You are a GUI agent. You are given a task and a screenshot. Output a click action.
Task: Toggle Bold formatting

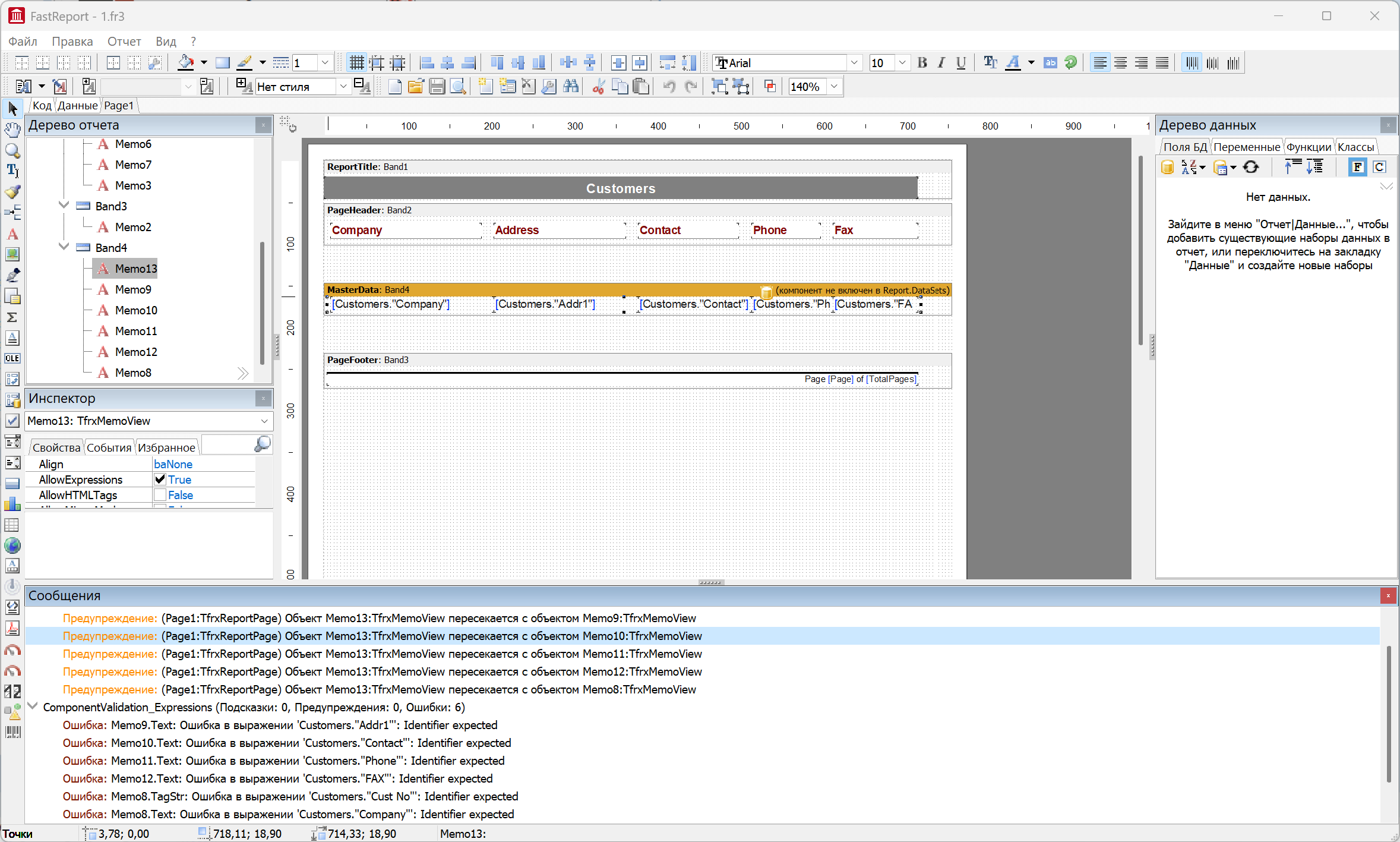922,63
